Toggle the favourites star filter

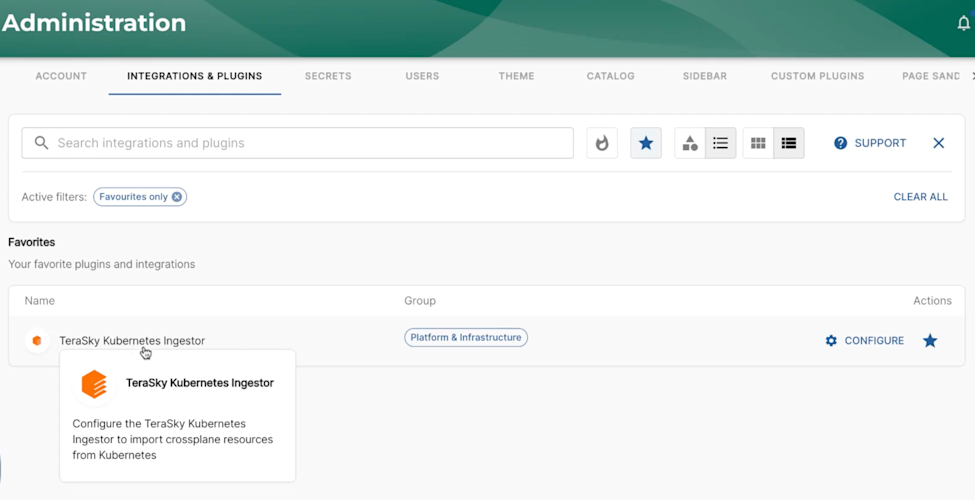646,143
